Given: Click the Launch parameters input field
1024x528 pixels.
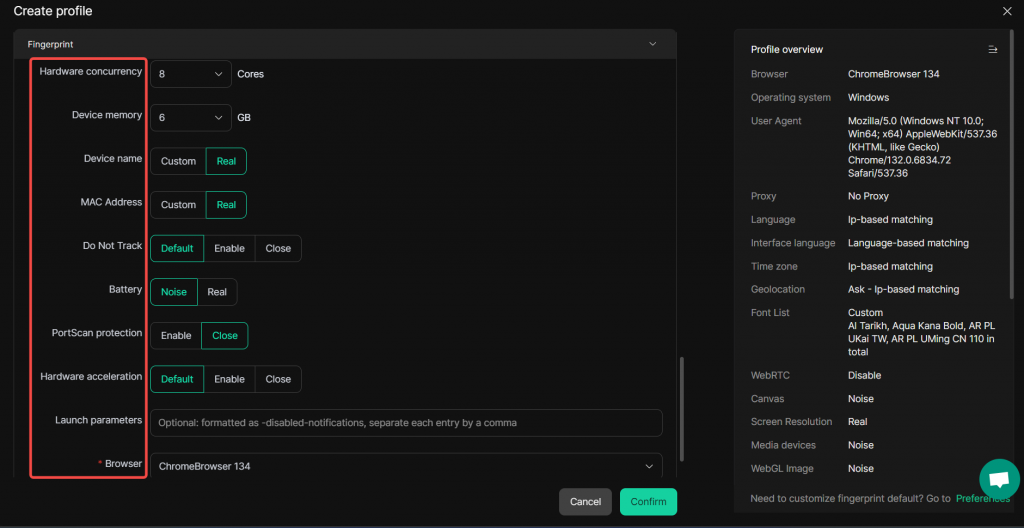Looking at the screenshot, I should coord(405,423).
